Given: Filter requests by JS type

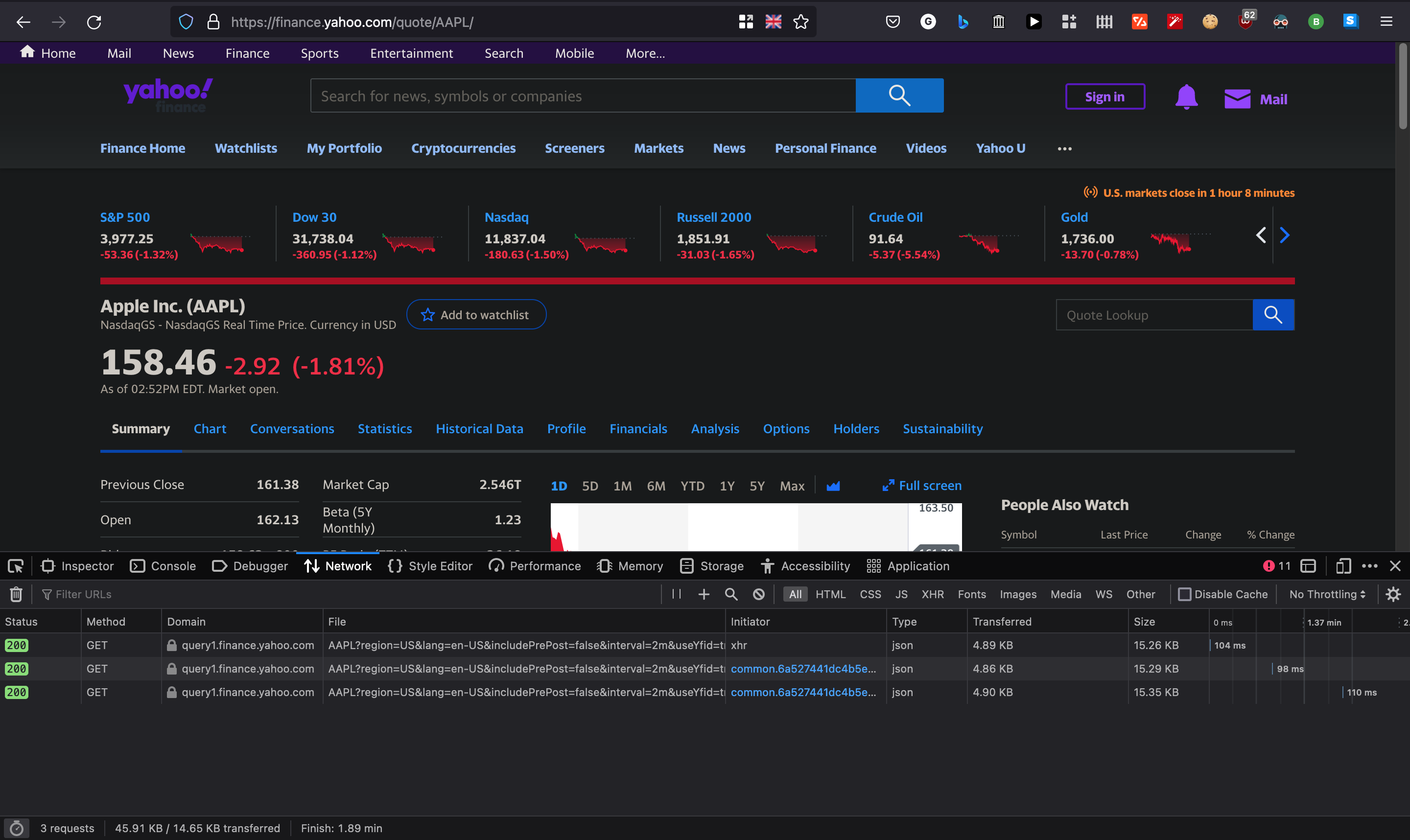Looking at the screenshot, I should [x=901, y=594].
